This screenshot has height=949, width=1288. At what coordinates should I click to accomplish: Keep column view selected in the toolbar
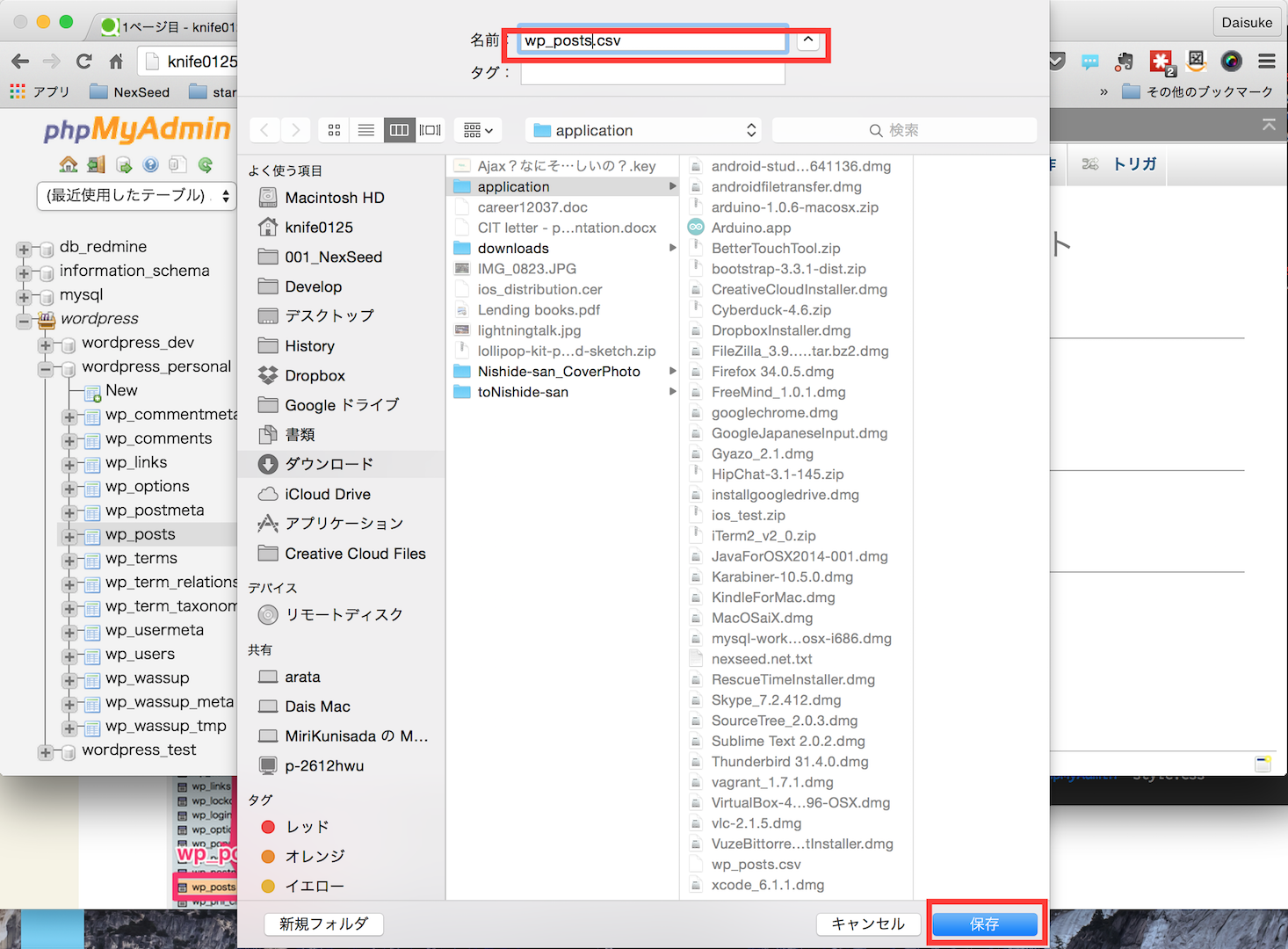tap(399, 129)
